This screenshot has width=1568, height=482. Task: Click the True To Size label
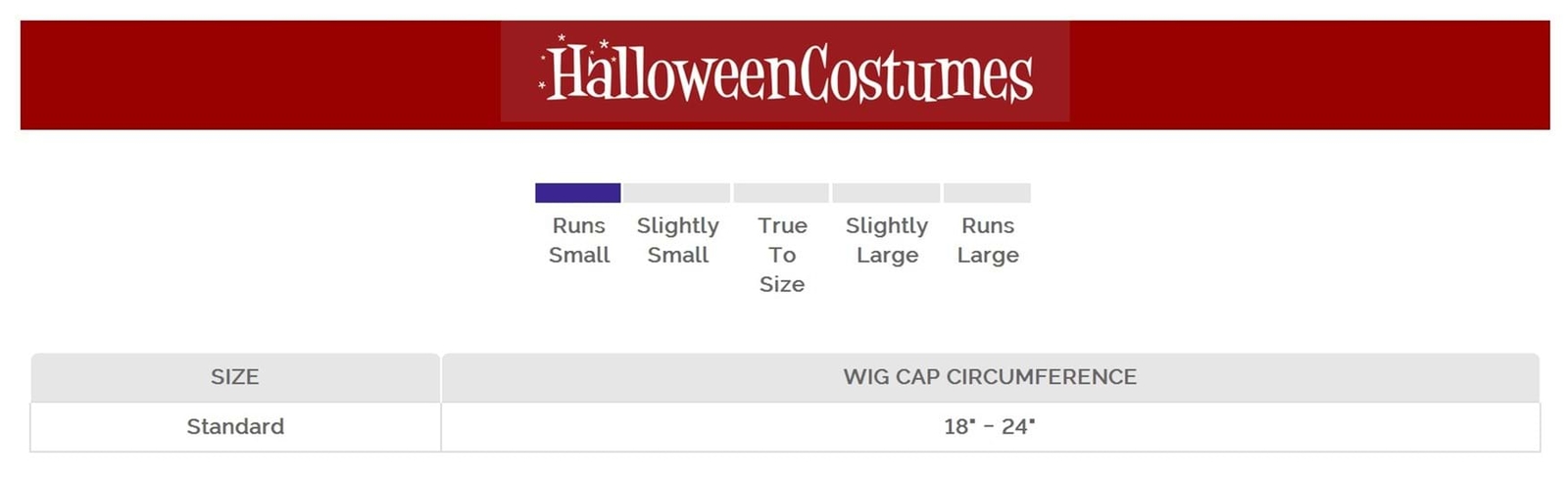tap(782, 255)
